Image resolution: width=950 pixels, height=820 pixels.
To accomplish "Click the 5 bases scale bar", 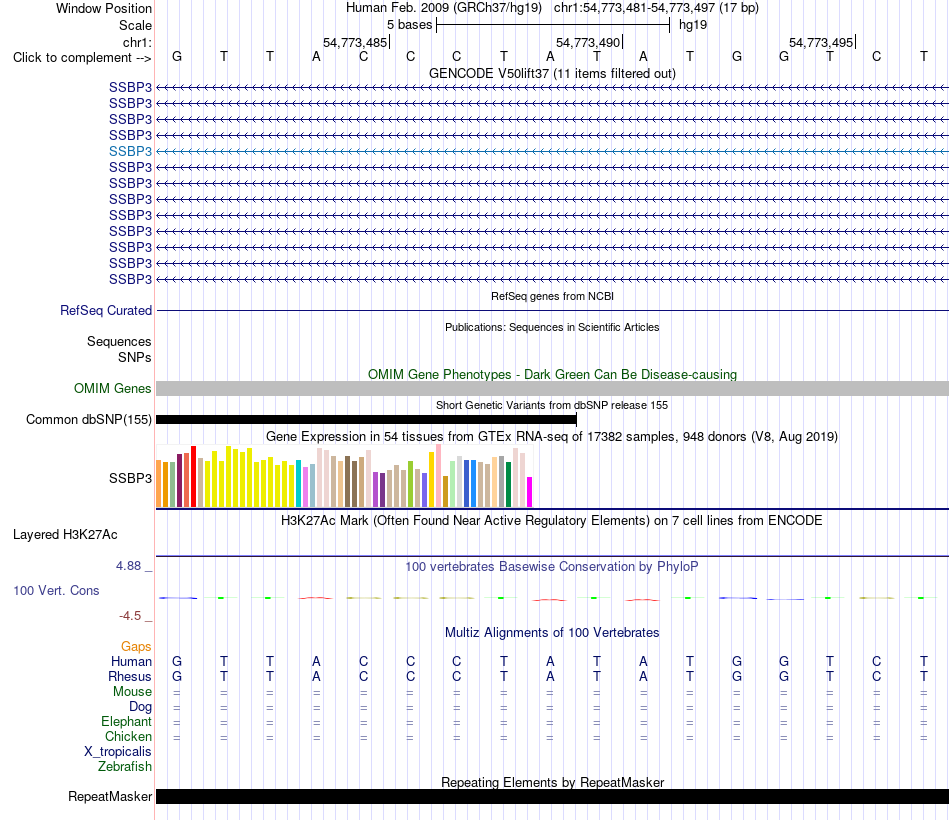I will [553, 25].
